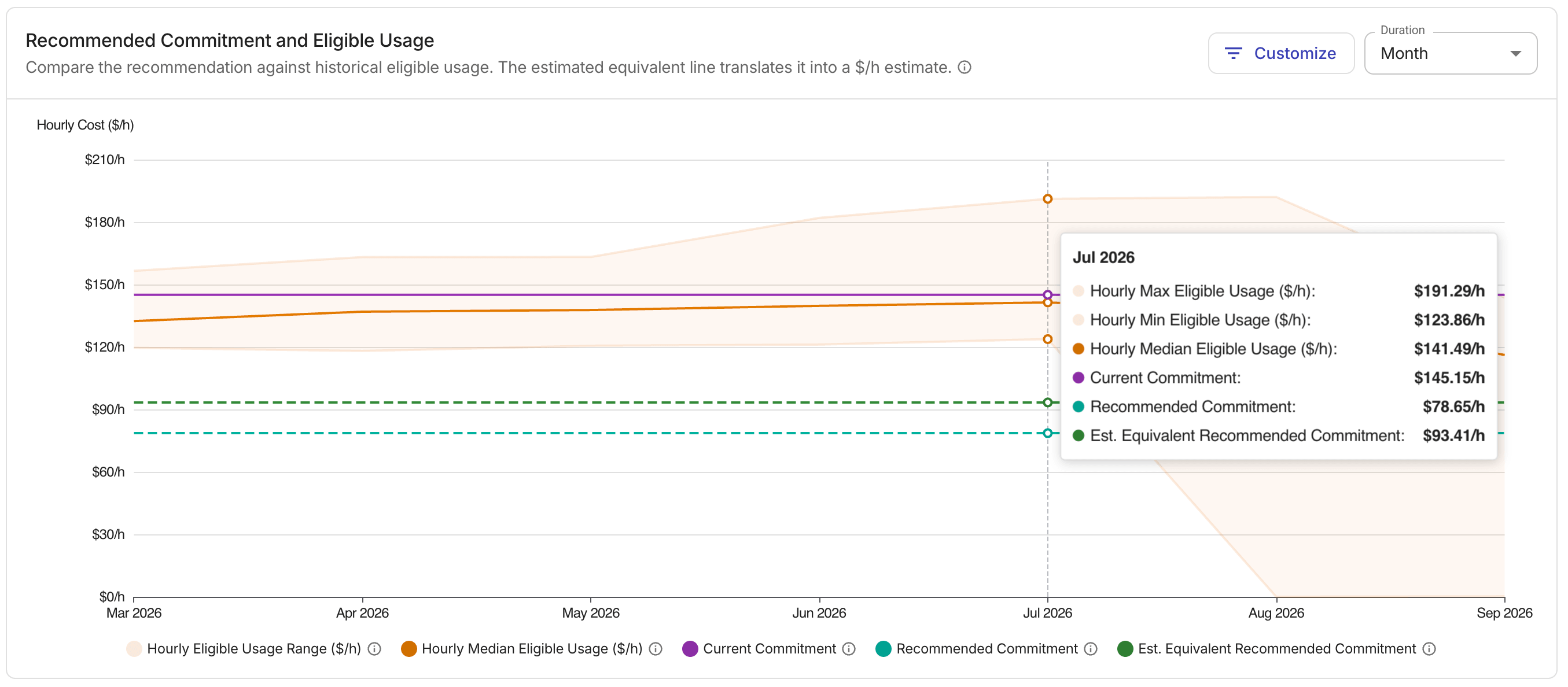Open the Customize chart options
Screen dimensions: 1568x687
1280,54
